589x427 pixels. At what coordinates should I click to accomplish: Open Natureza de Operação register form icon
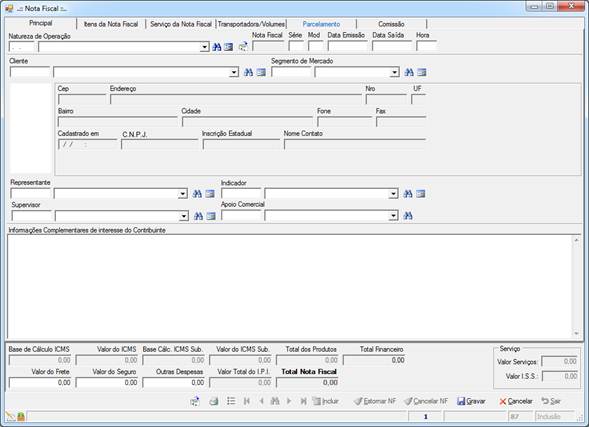click(x=228, y=47)
